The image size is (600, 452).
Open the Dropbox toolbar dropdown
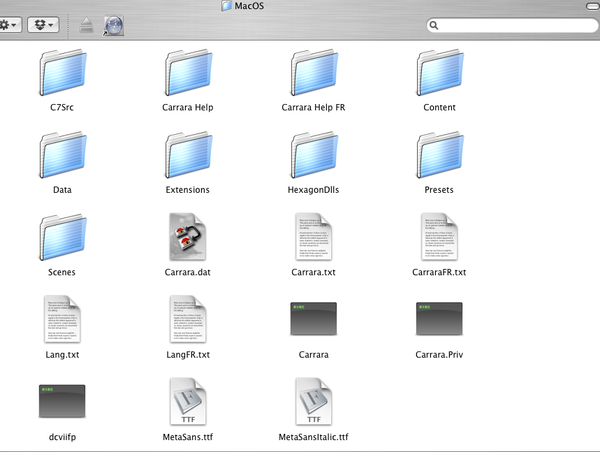coord(43,25)
